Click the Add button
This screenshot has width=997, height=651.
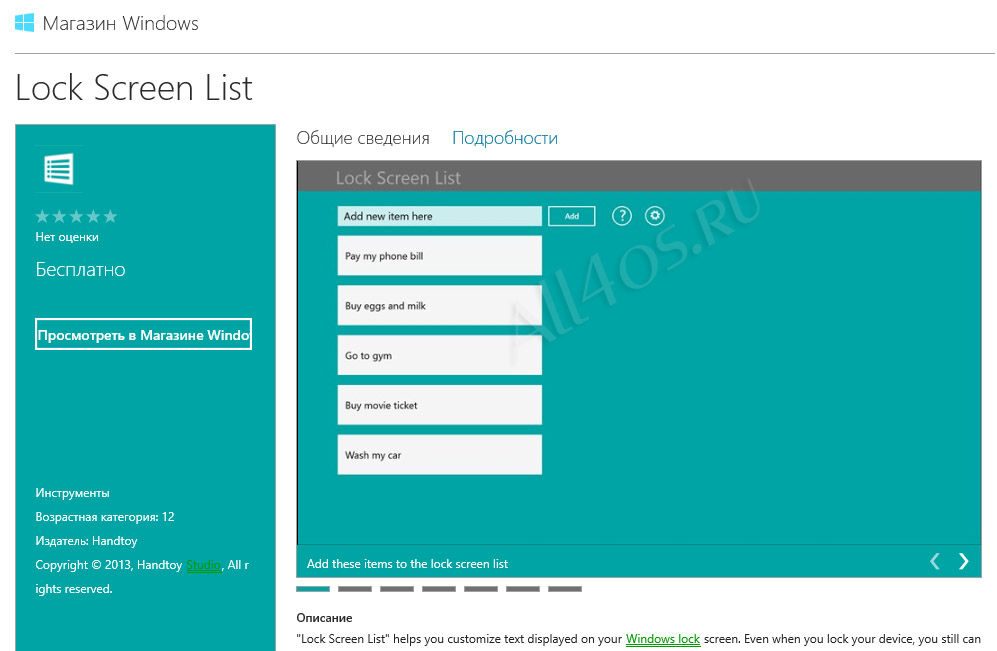click(x=572, y=216)
